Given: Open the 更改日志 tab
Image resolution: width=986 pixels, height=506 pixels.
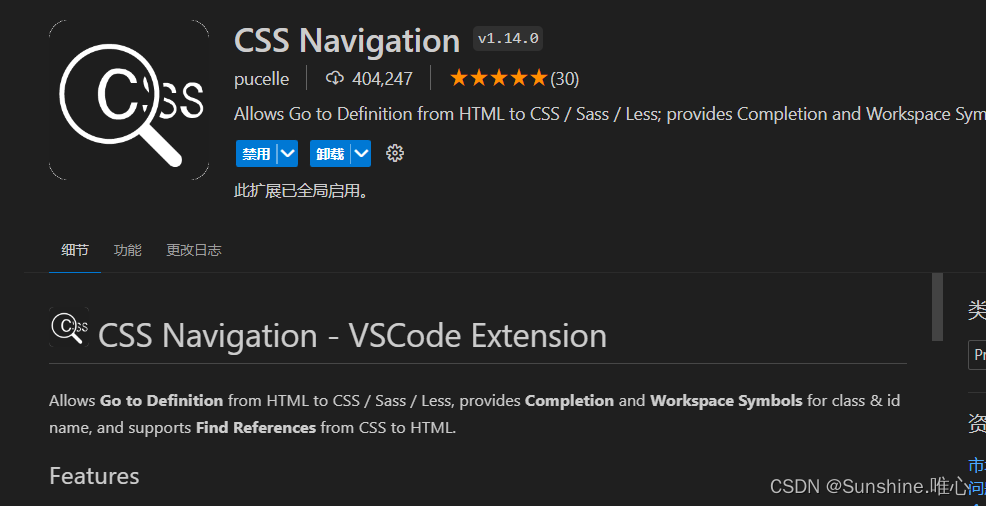Looking at the screenshot, I should [x=194, y=250].
